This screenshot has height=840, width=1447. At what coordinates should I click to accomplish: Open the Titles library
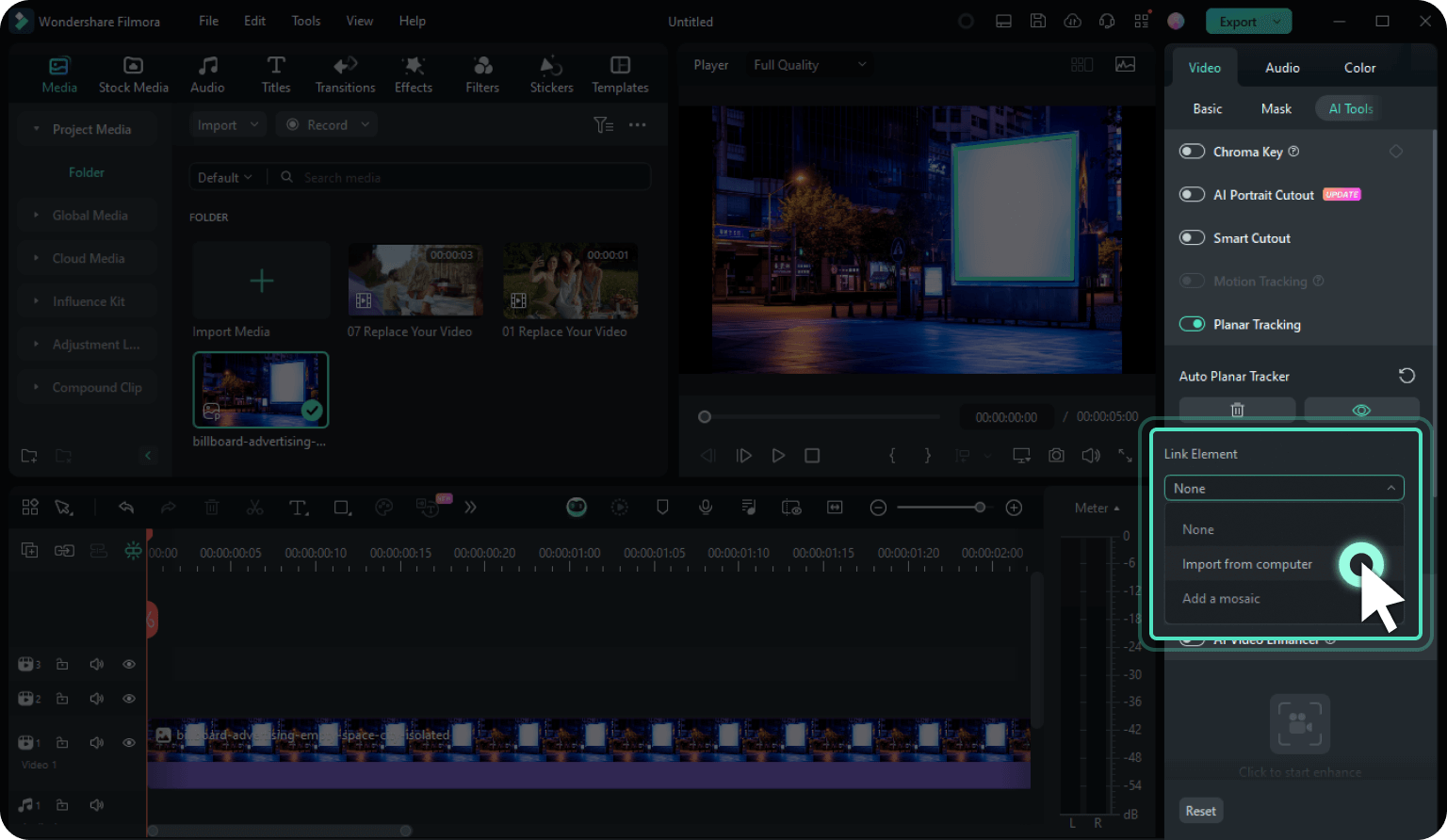tap(276, 74)
